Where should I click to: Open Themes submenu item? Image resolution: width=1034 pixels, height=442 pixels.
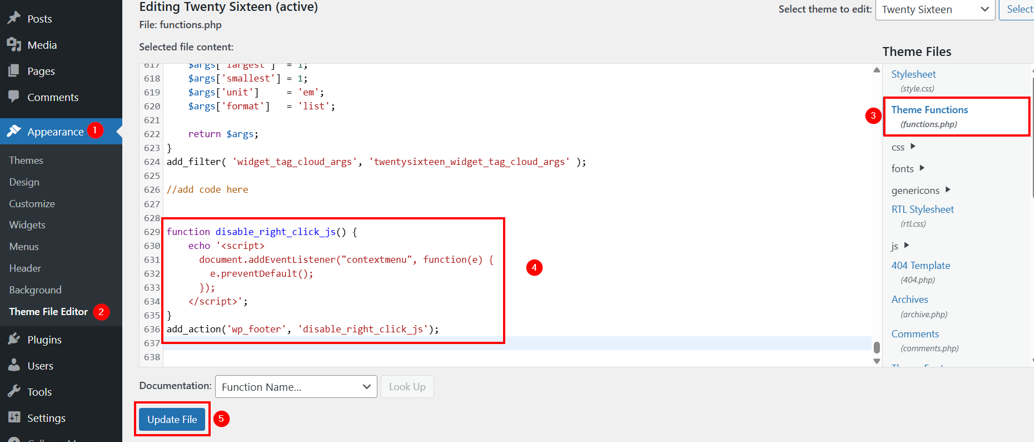pos(26,160)
